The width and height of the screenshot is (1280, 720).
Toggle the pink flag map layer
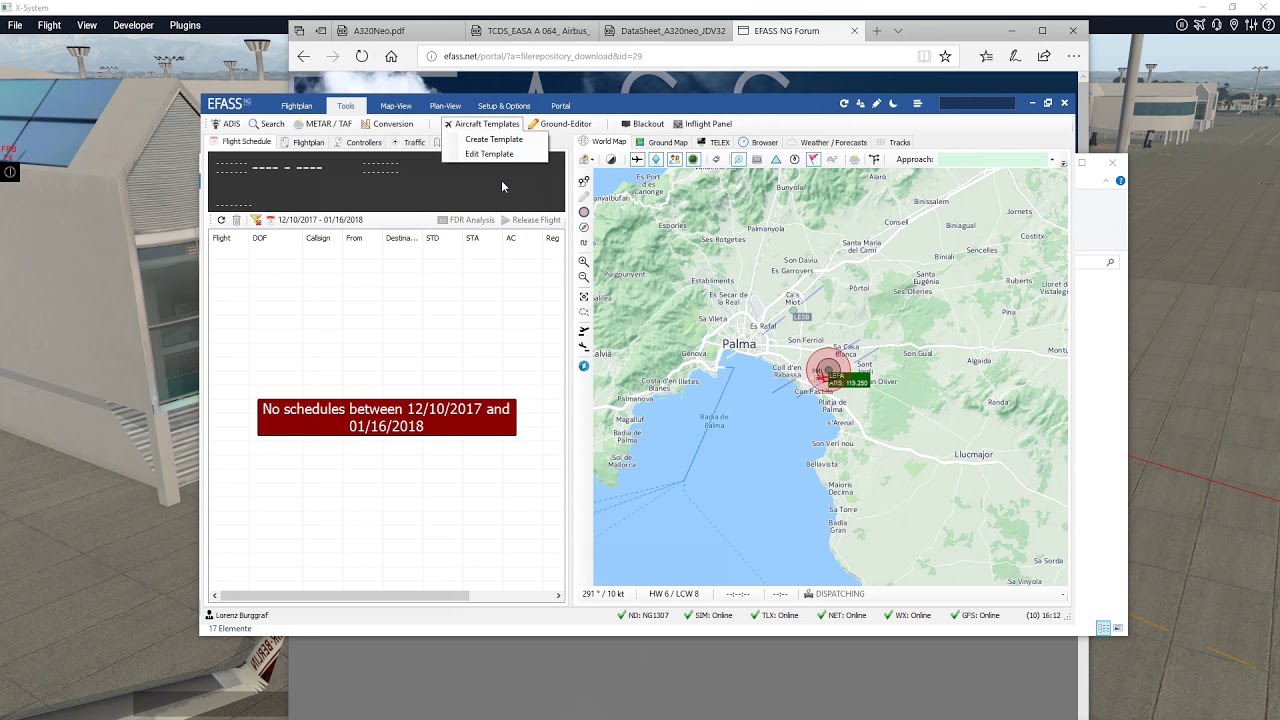(813, 160)
